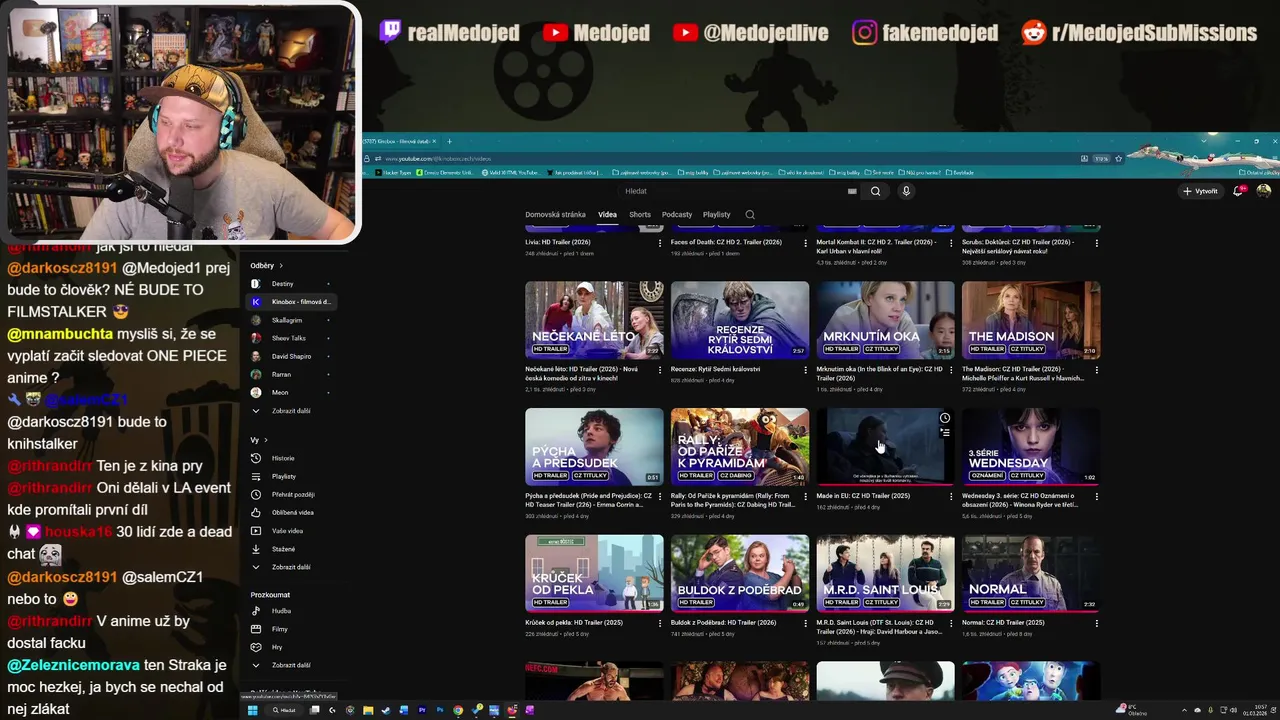The height and width of the screenshot is (720, 1280).
Task: Click Add to queue icon on Made in EU thumbnail
Action: tap(944, 433)
